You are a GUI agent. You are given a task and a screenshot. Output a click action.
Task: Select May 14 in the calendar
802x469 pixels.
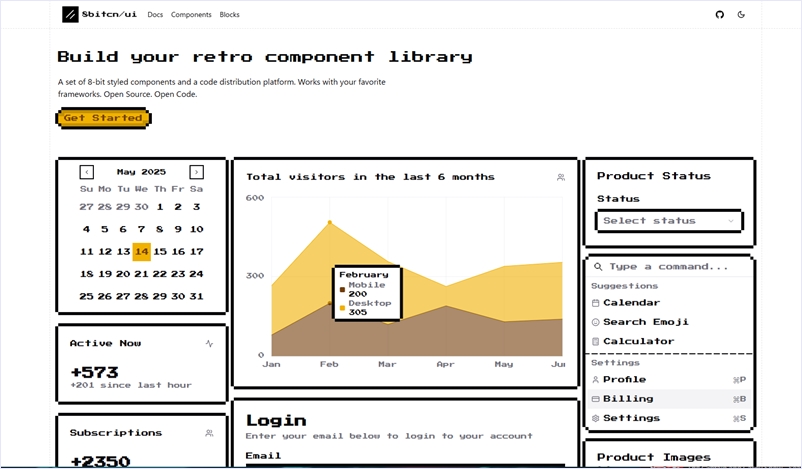pyautogui.click(x=141, y=252)
